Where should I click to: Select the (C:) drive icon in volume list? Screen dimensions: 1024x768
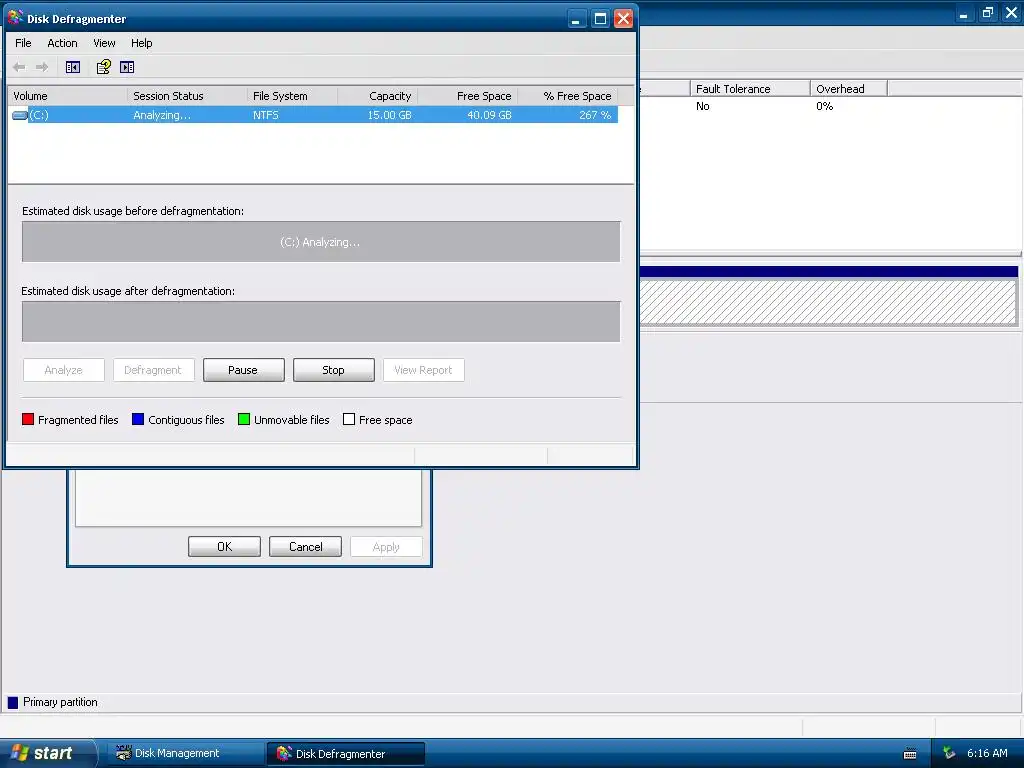point(20,116)
